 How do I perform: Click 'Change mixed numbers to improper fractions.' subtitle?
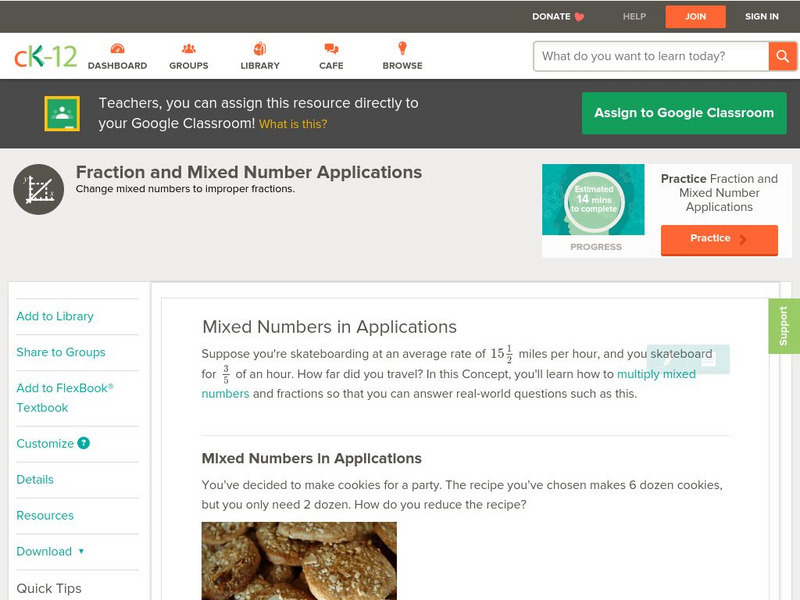pos(185,189)
